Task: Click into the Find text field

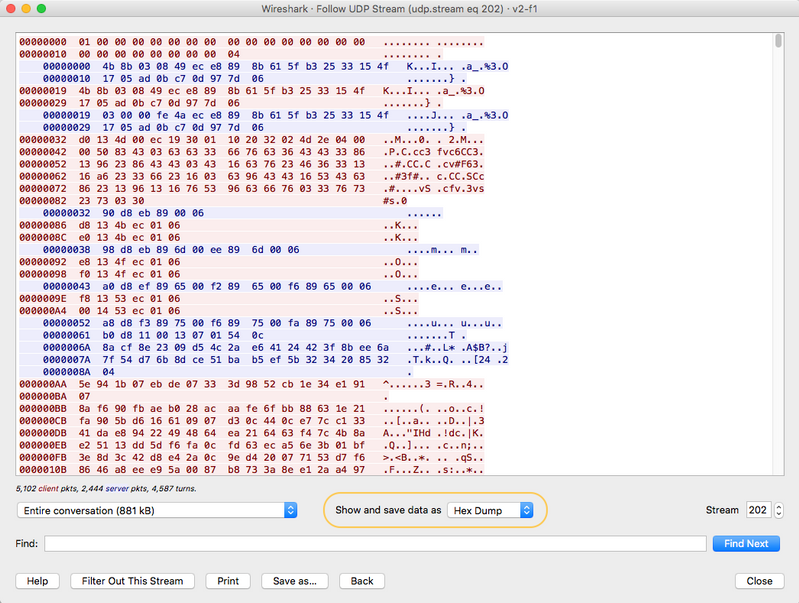Action: tap(375, 543)
